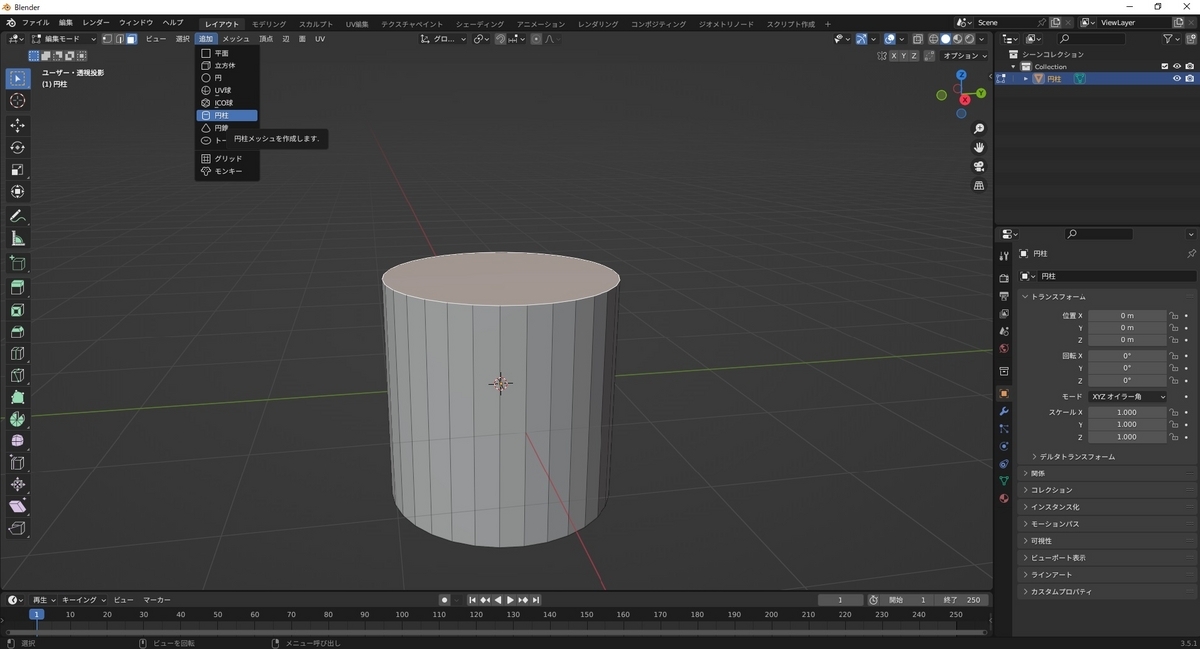This screenshot has width=1200, height=649.
Task: Open the オプション button in viewport header
Action: (964, 56)
